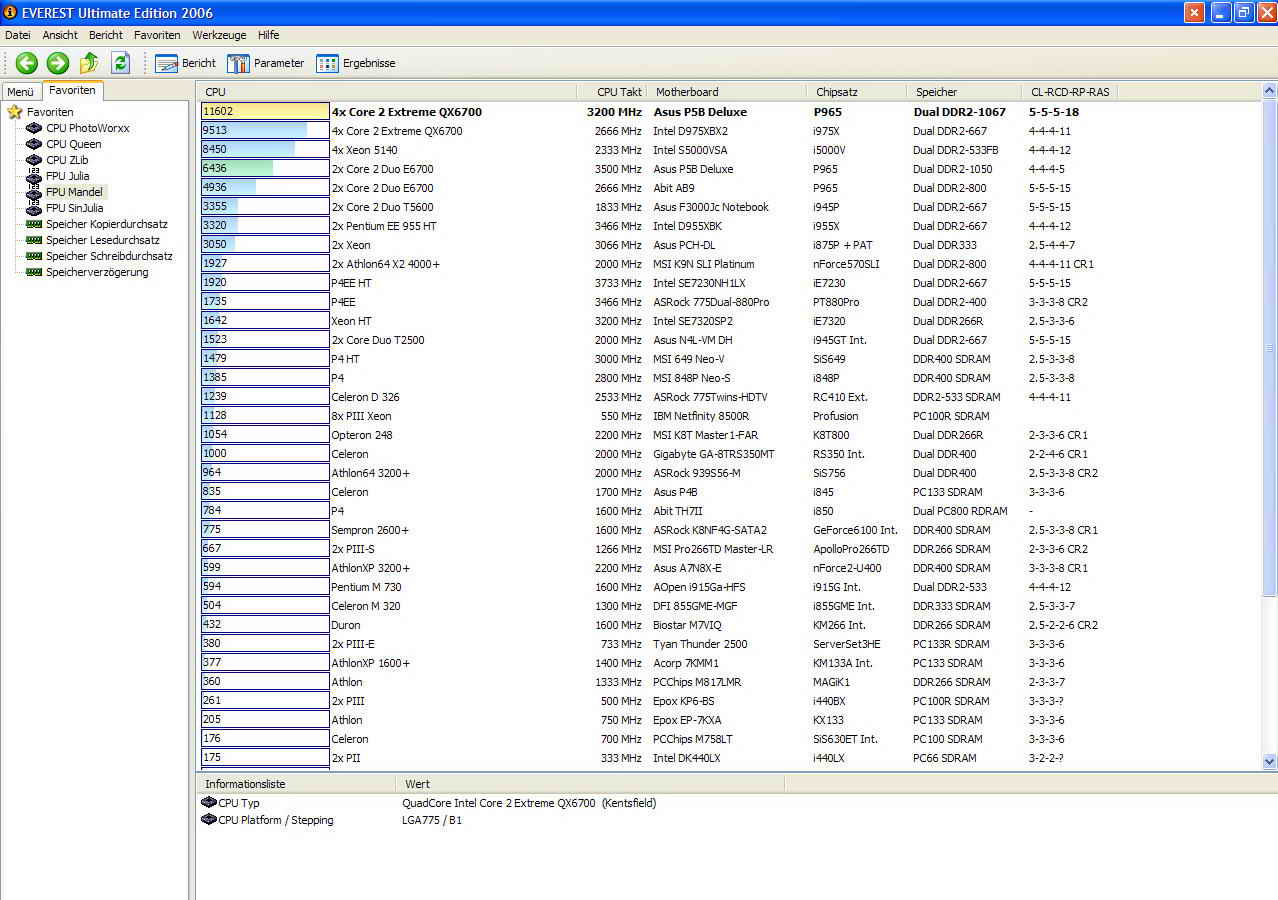Viewport: 1278px width, 900px height.
Task: Click the FPU SinJulia chip icon
Action: (x=34, y=208)
